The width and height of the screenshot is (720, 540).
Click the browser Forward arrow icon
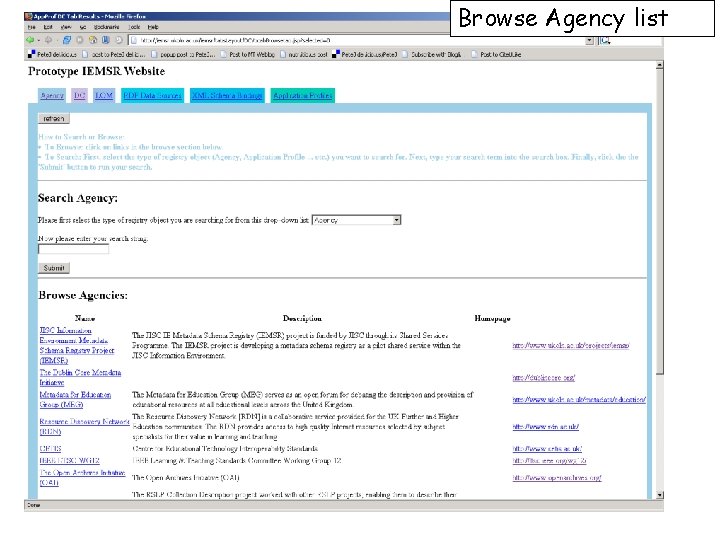click(x=48, y=40)
